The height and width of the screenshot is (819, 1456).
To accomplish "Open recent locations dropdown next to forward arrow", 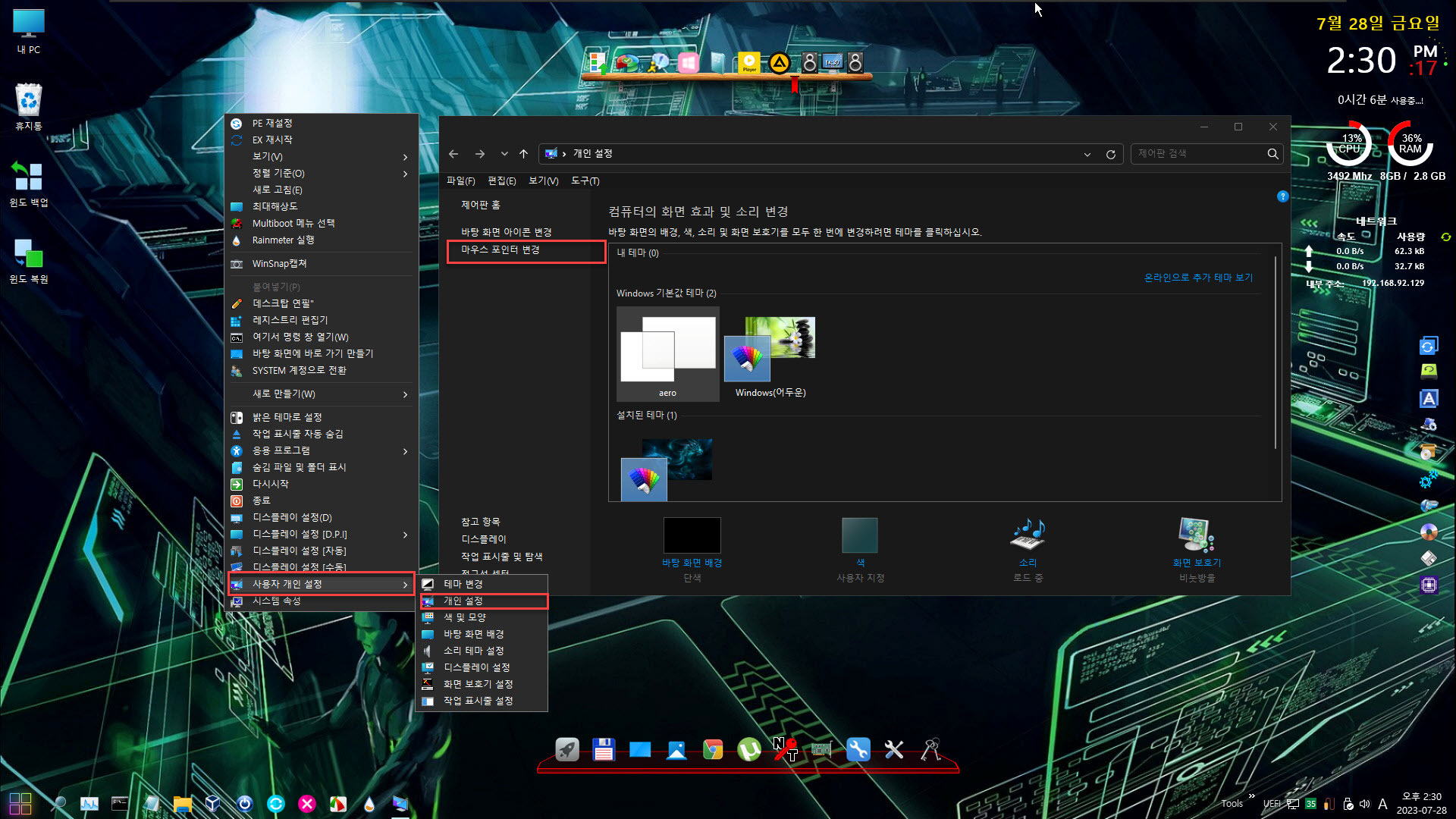I will (x=504, y=154).
